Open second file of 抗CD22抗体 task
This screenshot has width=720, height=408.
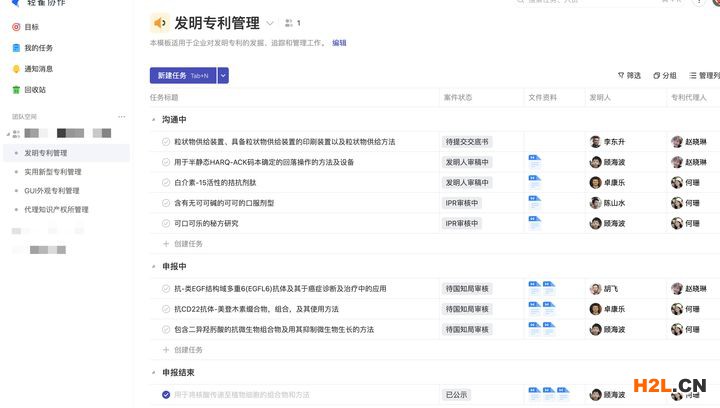pos(549,309)
